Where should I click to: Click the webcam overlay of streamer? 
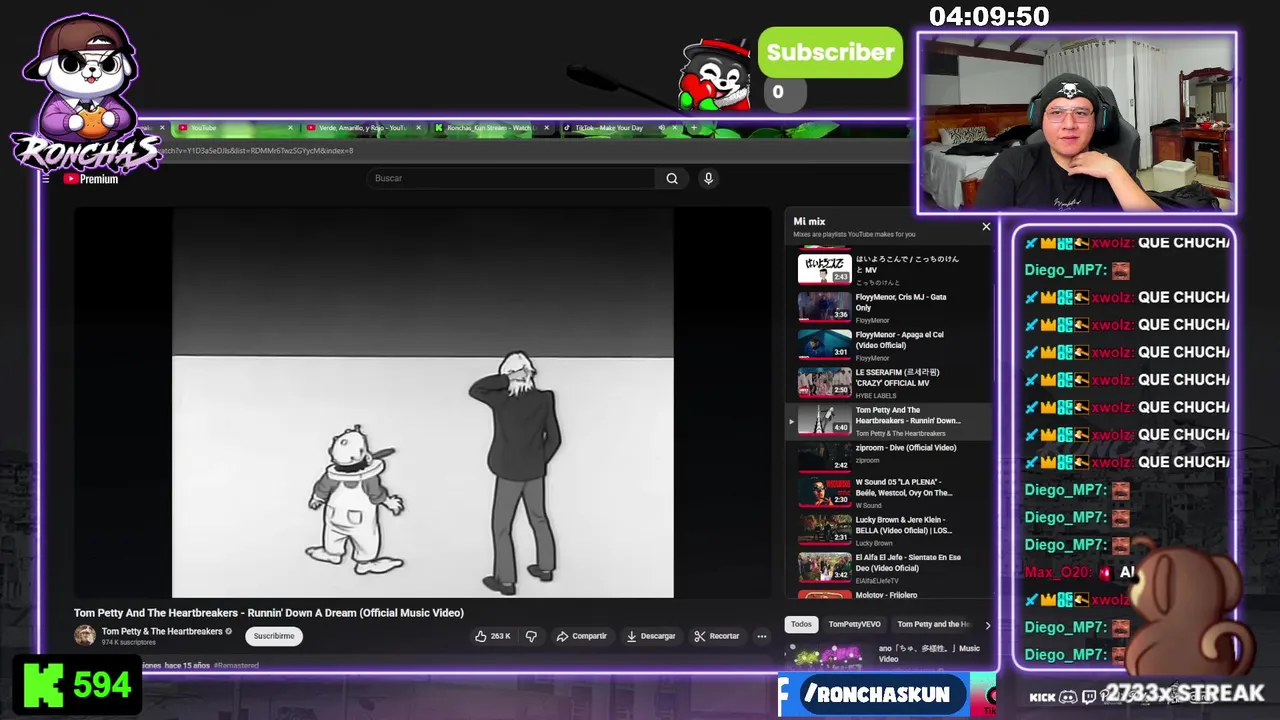pos(1077,123)
